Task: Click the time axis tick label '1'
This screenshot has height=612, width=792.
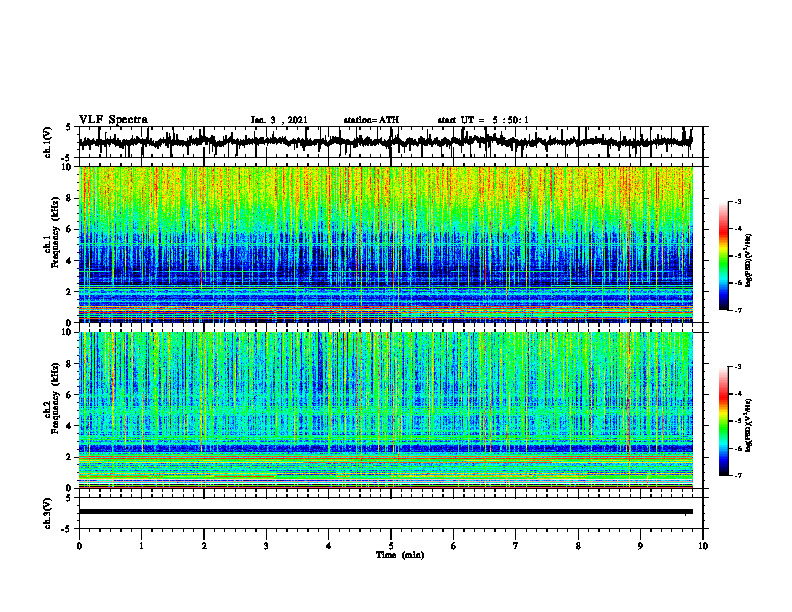Action: click(x=141, y=546)
